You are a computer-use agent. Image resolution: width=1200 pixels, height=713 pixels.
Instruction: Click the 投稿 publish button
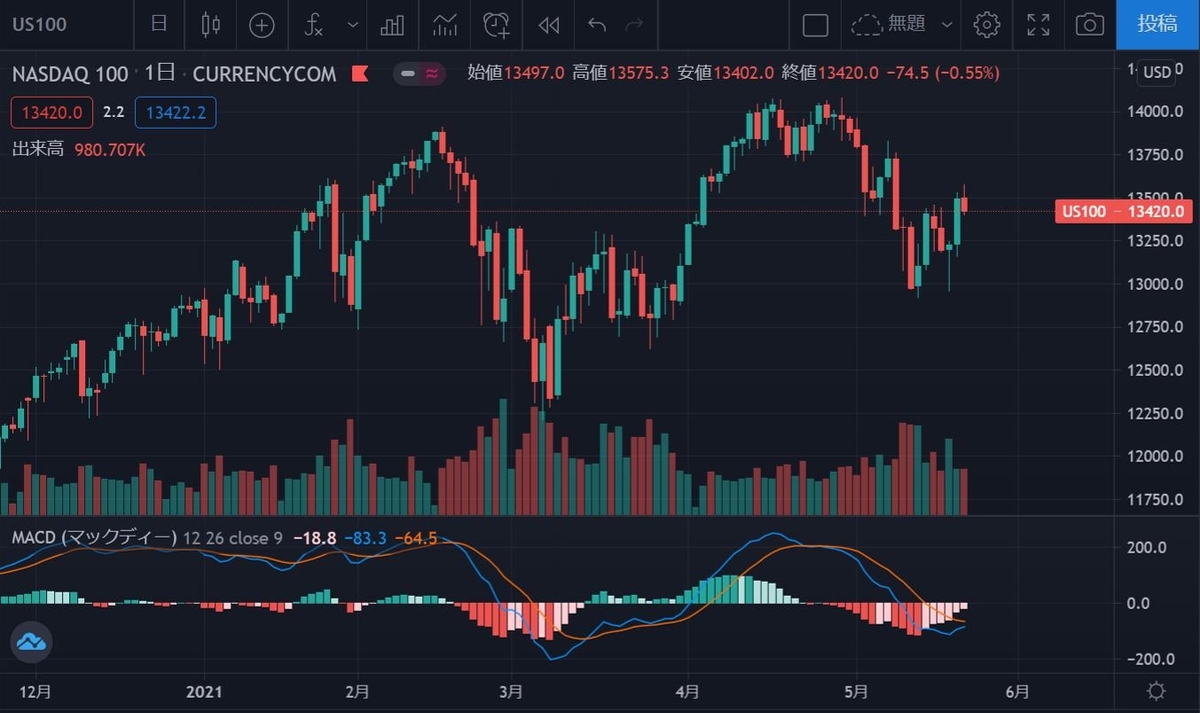(1158, 25)
